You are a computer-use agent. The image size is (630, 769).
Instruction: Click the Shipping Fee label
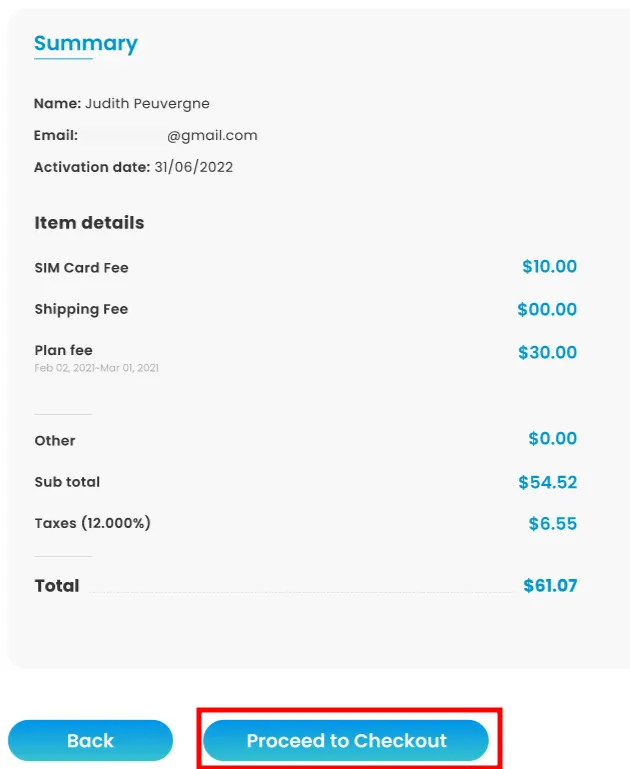(81, 309)
